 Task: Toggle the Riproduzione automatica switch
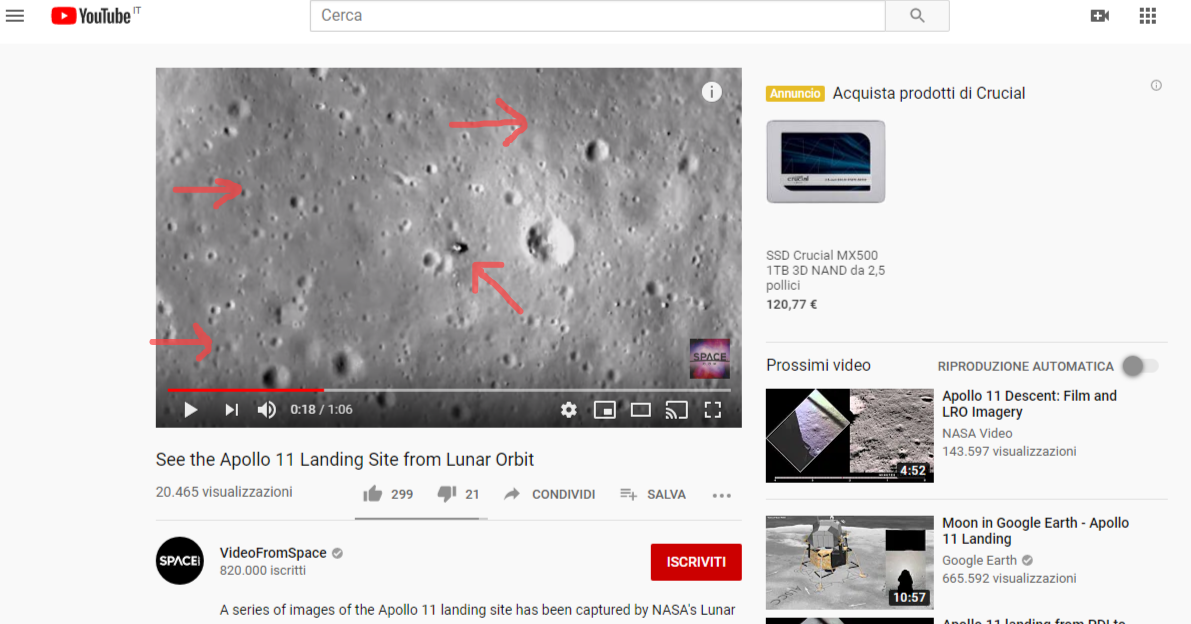(1140, 366)
